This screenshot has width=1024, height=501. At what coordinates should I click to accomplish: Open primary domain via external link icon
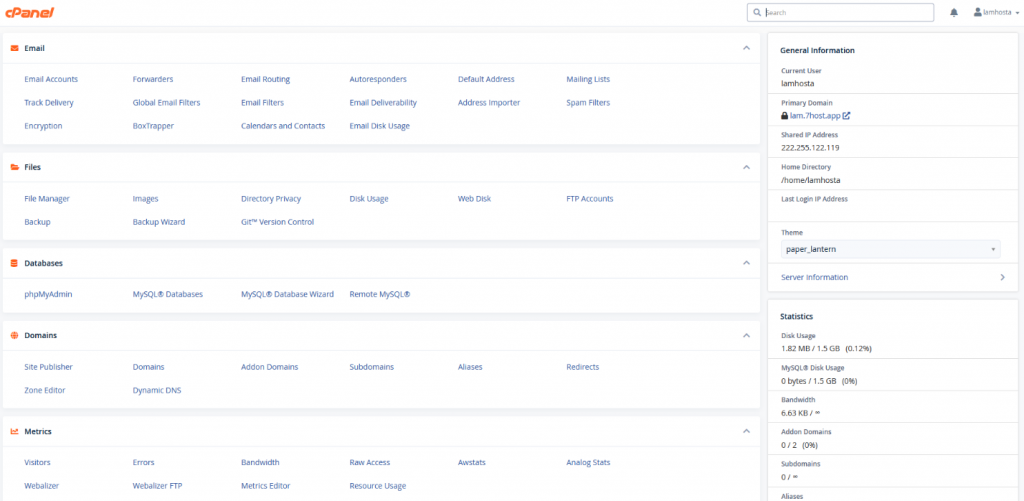coord(846,116)
